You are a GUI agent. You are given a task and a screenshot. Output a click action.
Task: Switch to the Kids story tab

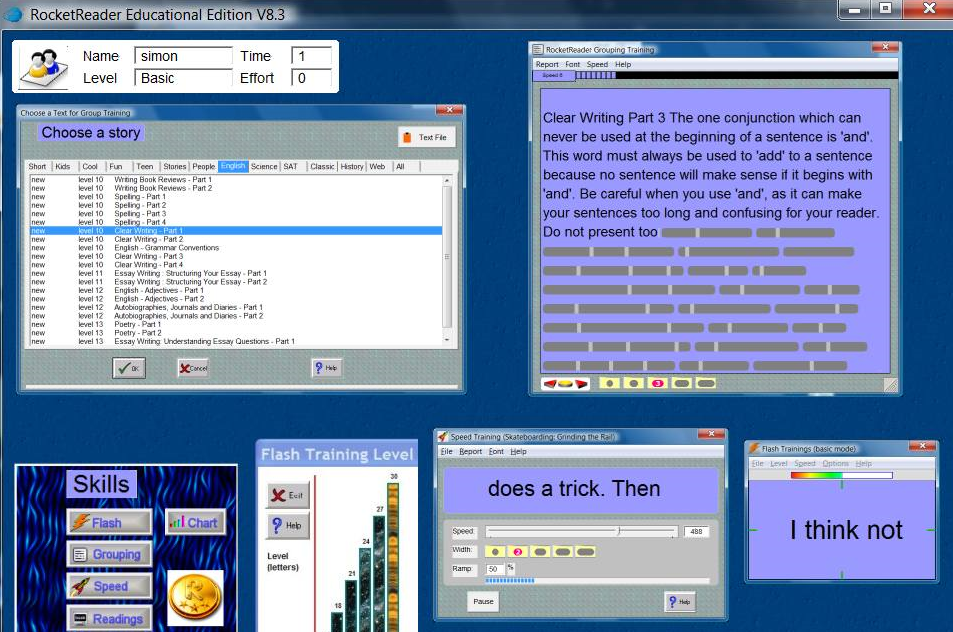63,167
